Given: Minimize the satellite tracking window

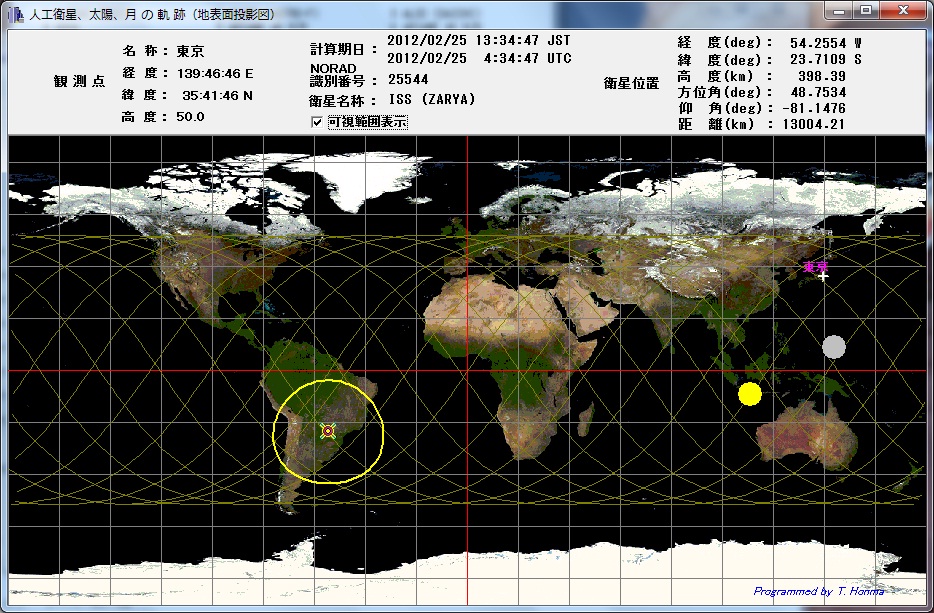Looking at the screenshot, I should (840, 11).
